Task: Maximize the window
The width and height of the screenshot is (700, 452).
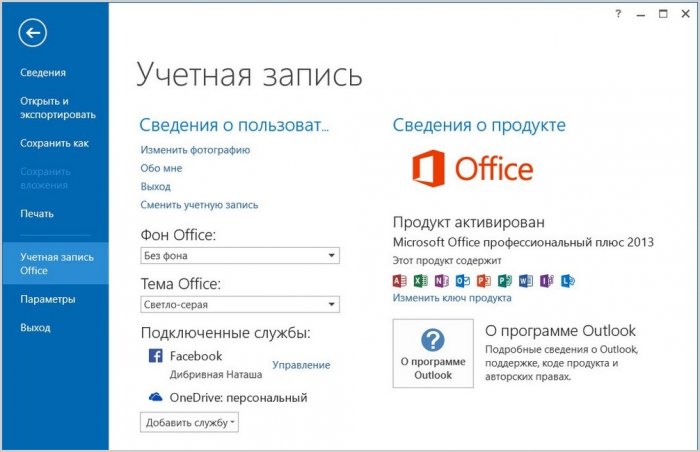Action: tap(663, 14)
